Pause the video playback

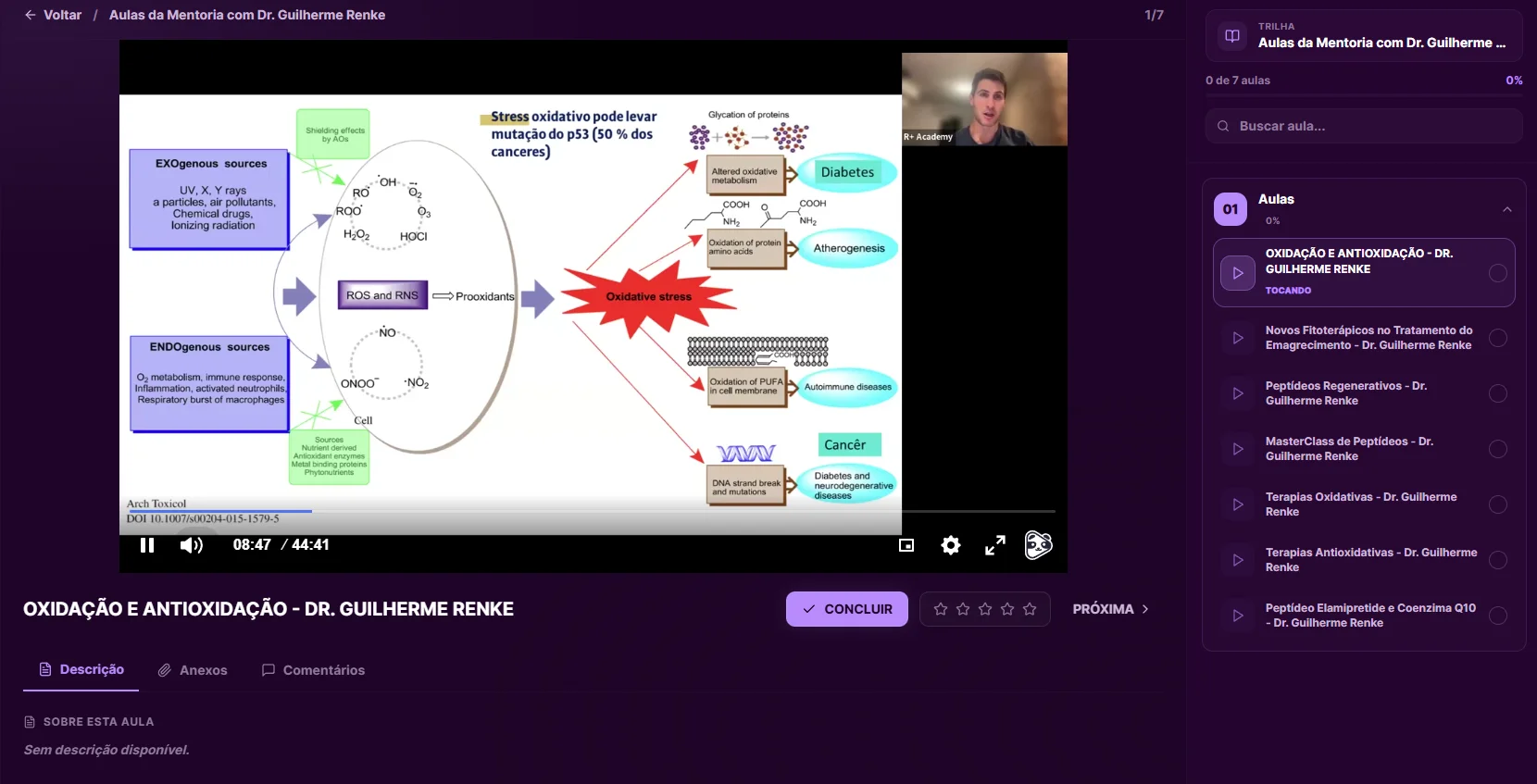tap(147, 545)
